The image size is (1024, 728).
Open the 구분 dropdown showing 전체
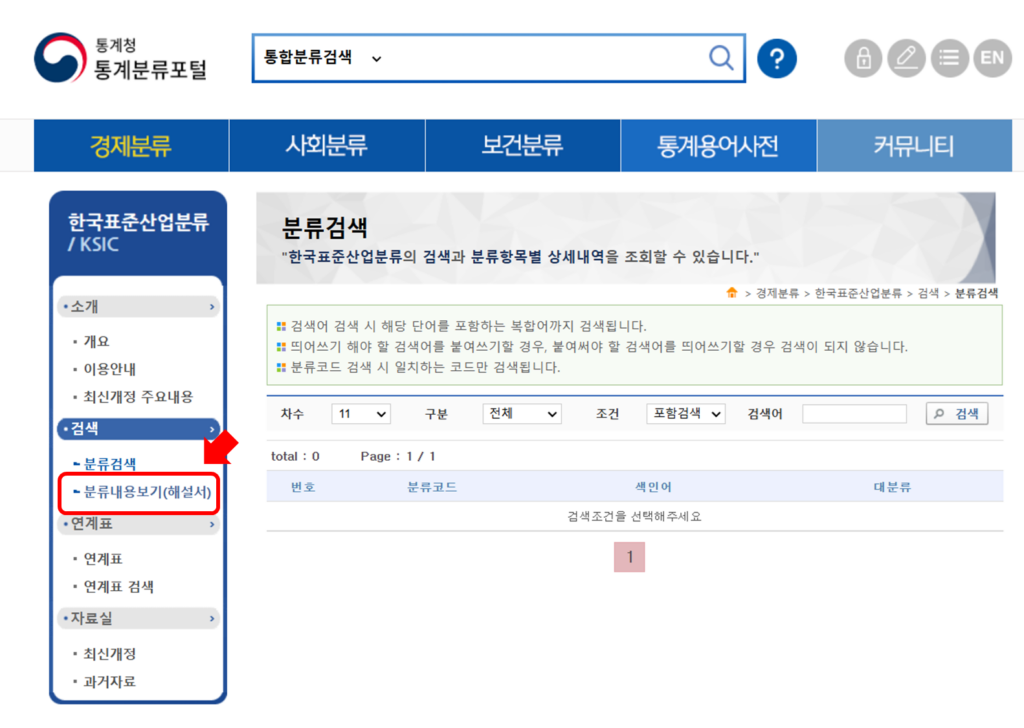point(522,413)
